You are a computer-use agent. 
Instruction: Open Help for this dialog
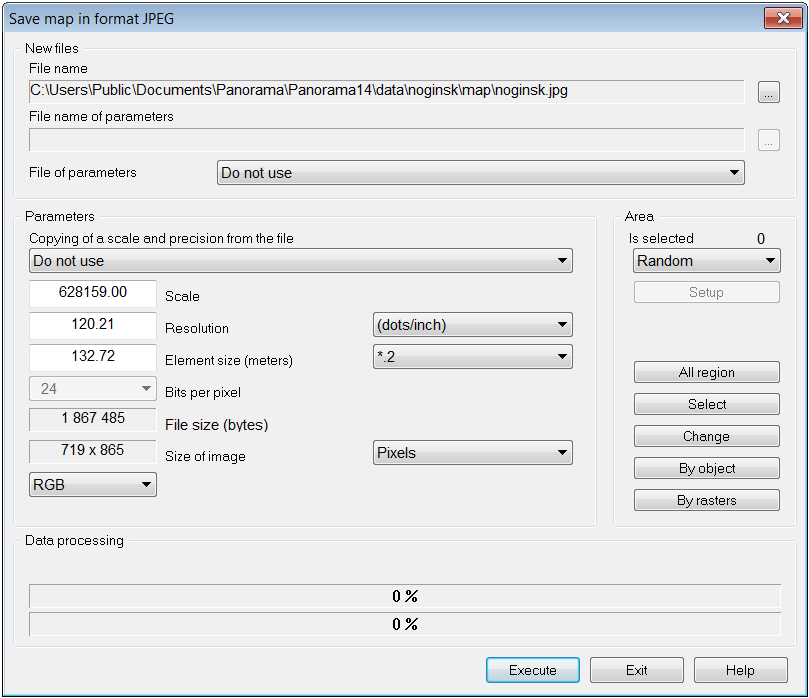740,670
